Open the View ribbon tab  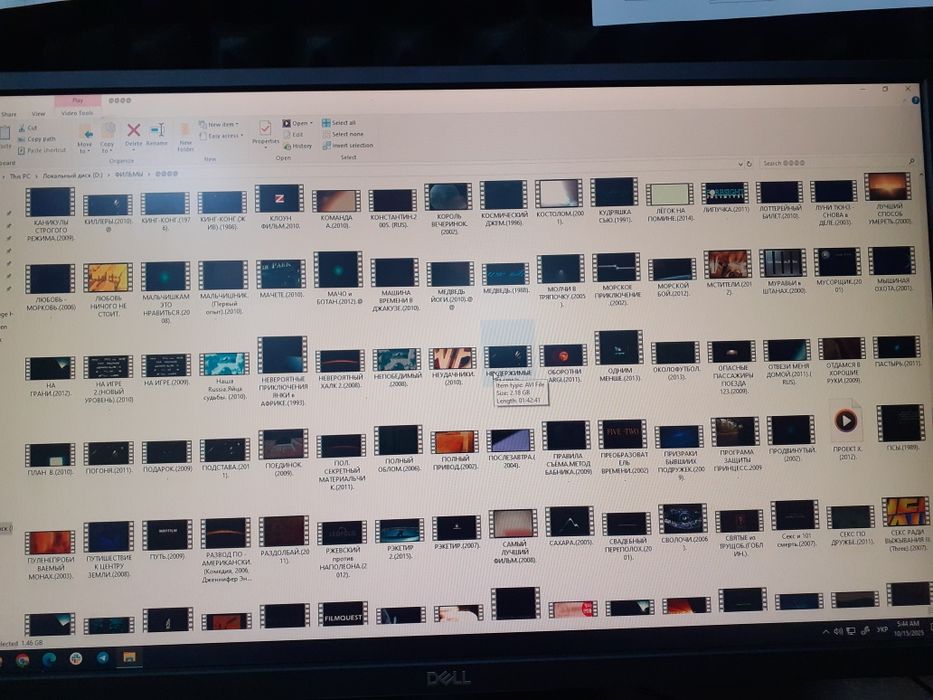tap(38, 113)
